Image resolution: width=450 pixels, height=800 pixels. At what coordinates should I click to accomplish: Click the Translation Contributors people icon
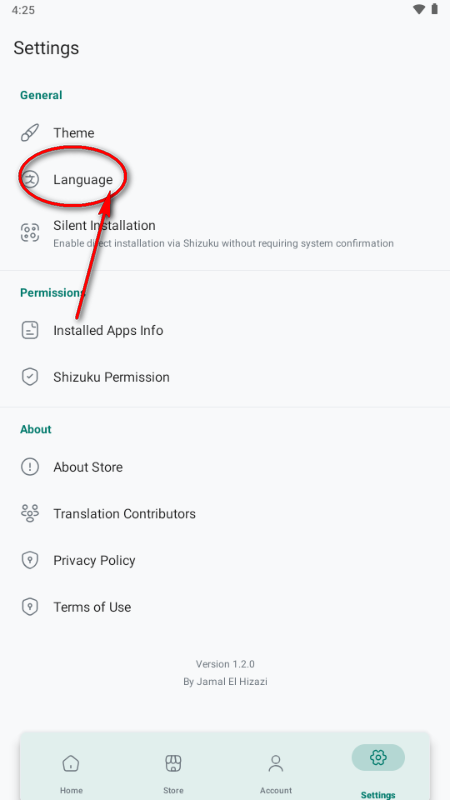click(x=30, y=513)
